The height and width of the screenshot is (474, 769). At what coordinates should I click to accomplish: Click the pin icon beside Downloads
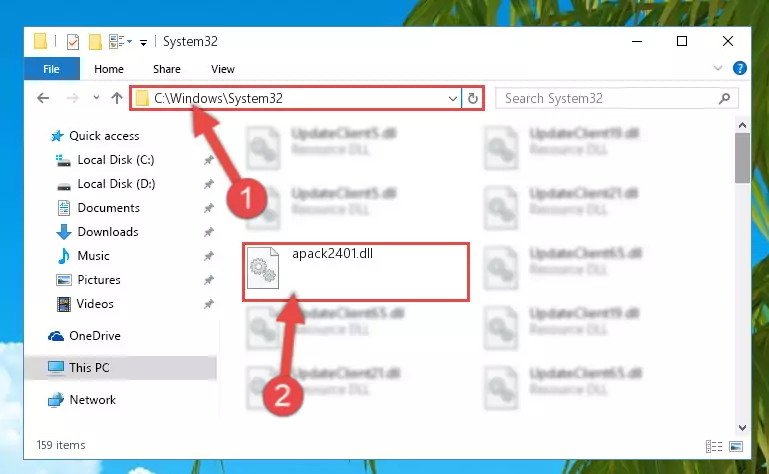click(x=208, y=232)
